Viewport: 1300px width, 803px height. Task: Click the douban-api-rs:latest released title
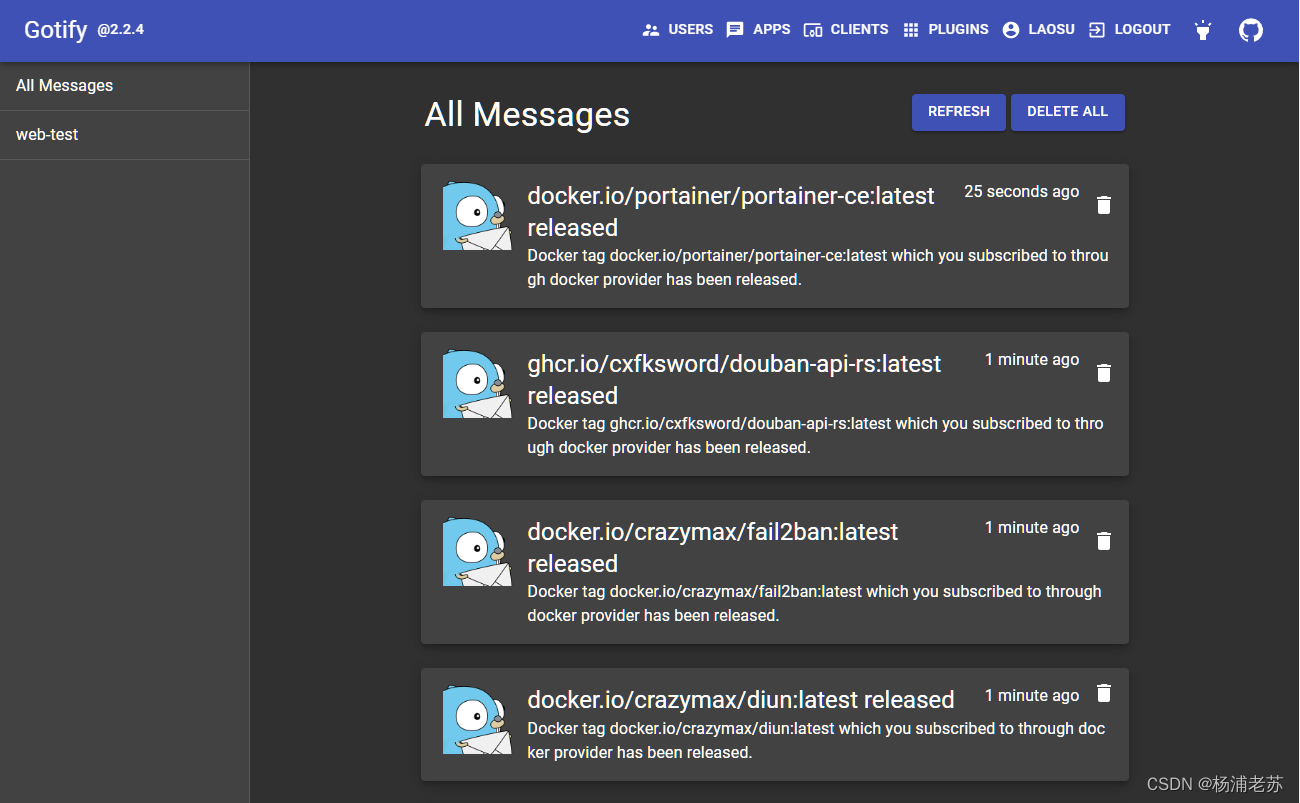[734, 379]
